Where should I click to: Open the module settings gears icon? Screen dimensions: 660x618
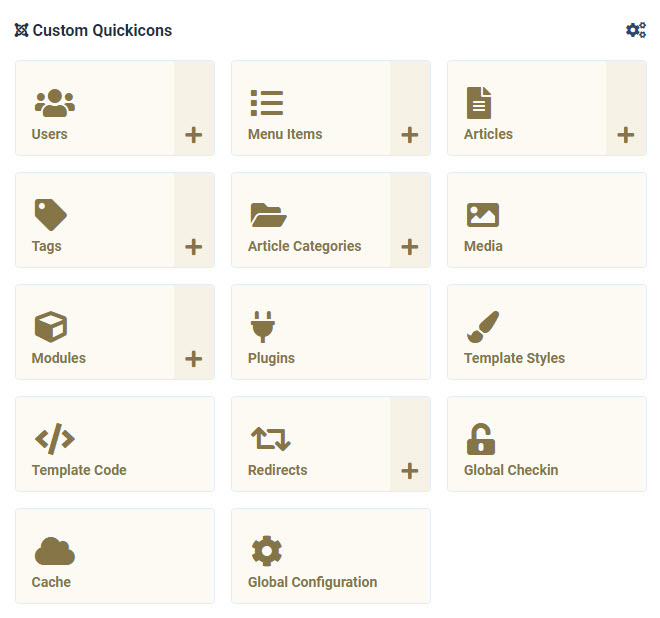[636, 30]
